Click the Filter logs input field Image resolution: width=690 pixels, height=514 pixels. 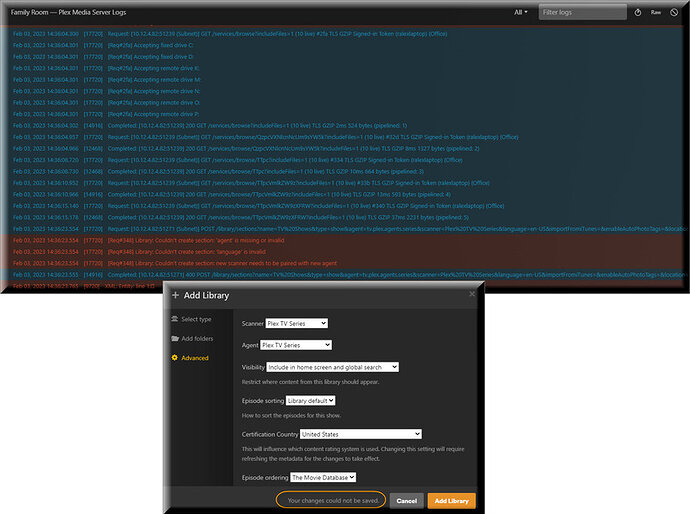(583, 12)
